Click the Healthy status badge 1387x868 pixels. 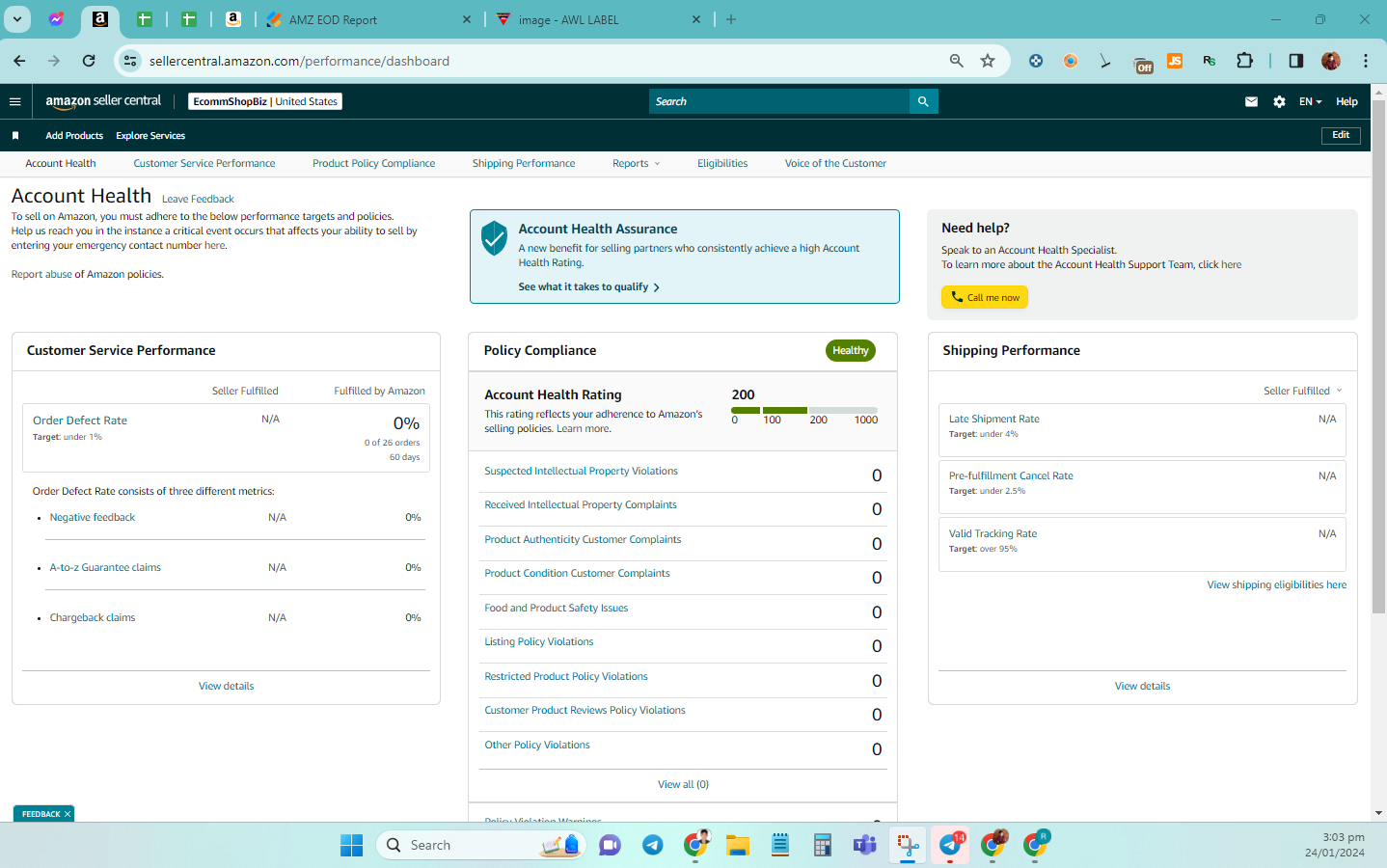851,351
